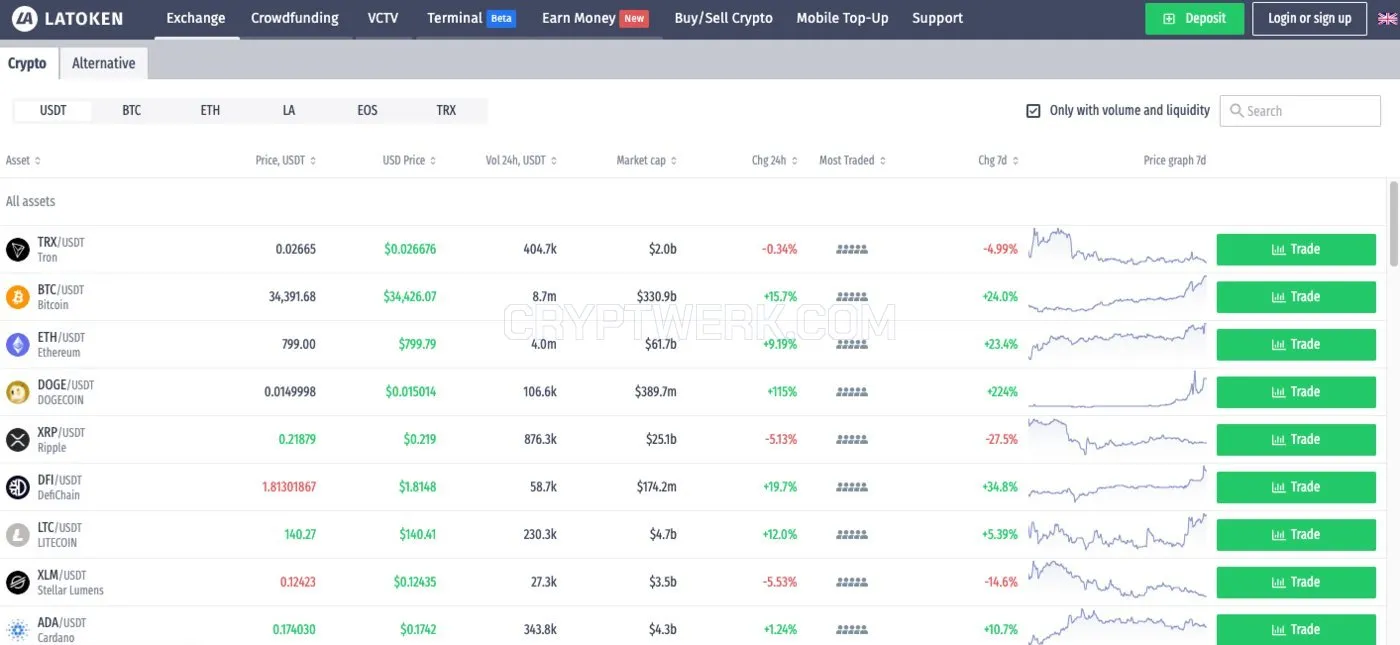
Task: Click the green Deposit button
Action: click(1194, 18)
